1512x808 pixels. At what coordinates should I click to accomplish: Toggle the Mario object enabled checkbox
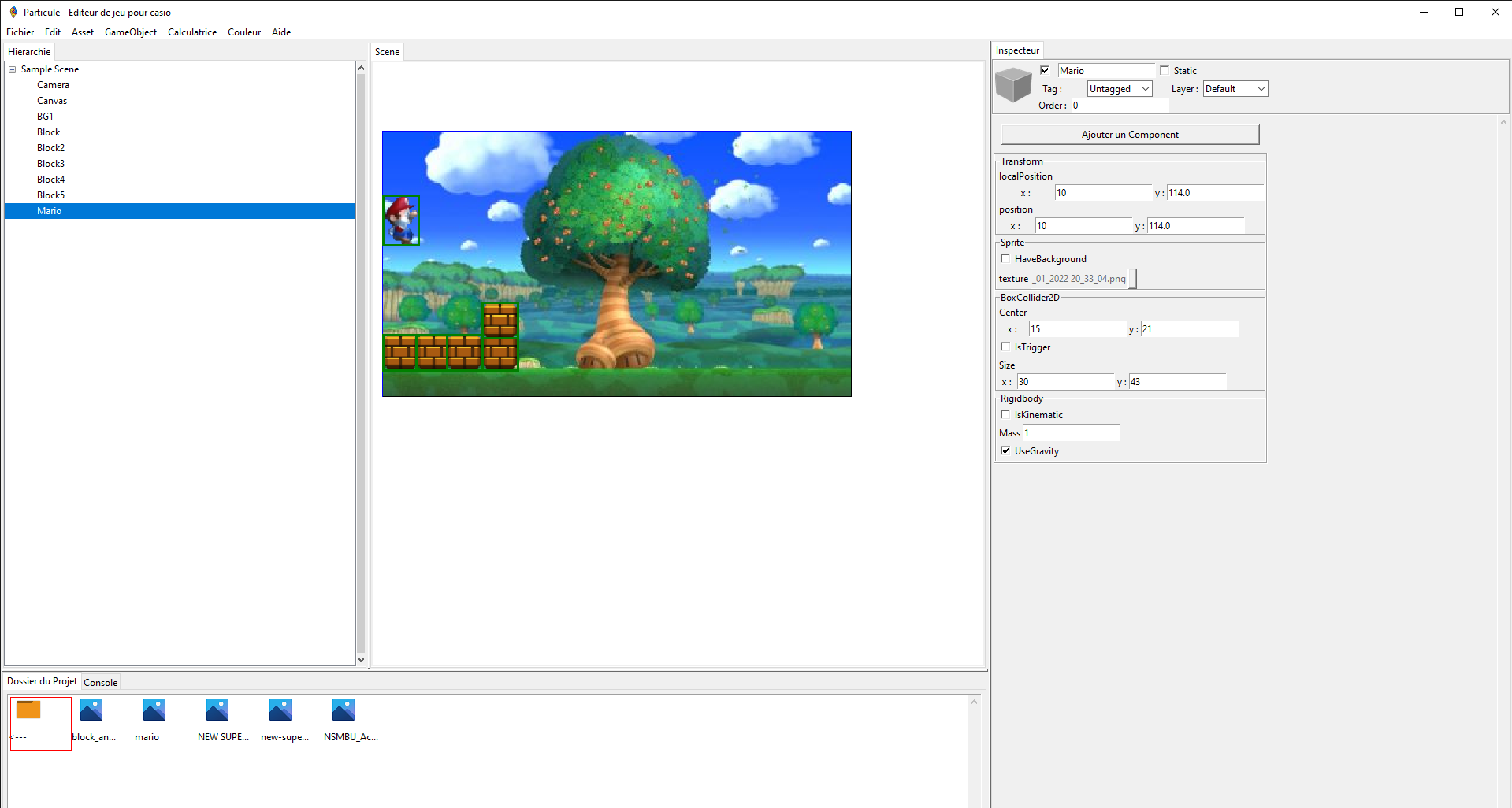point(1045,70)
